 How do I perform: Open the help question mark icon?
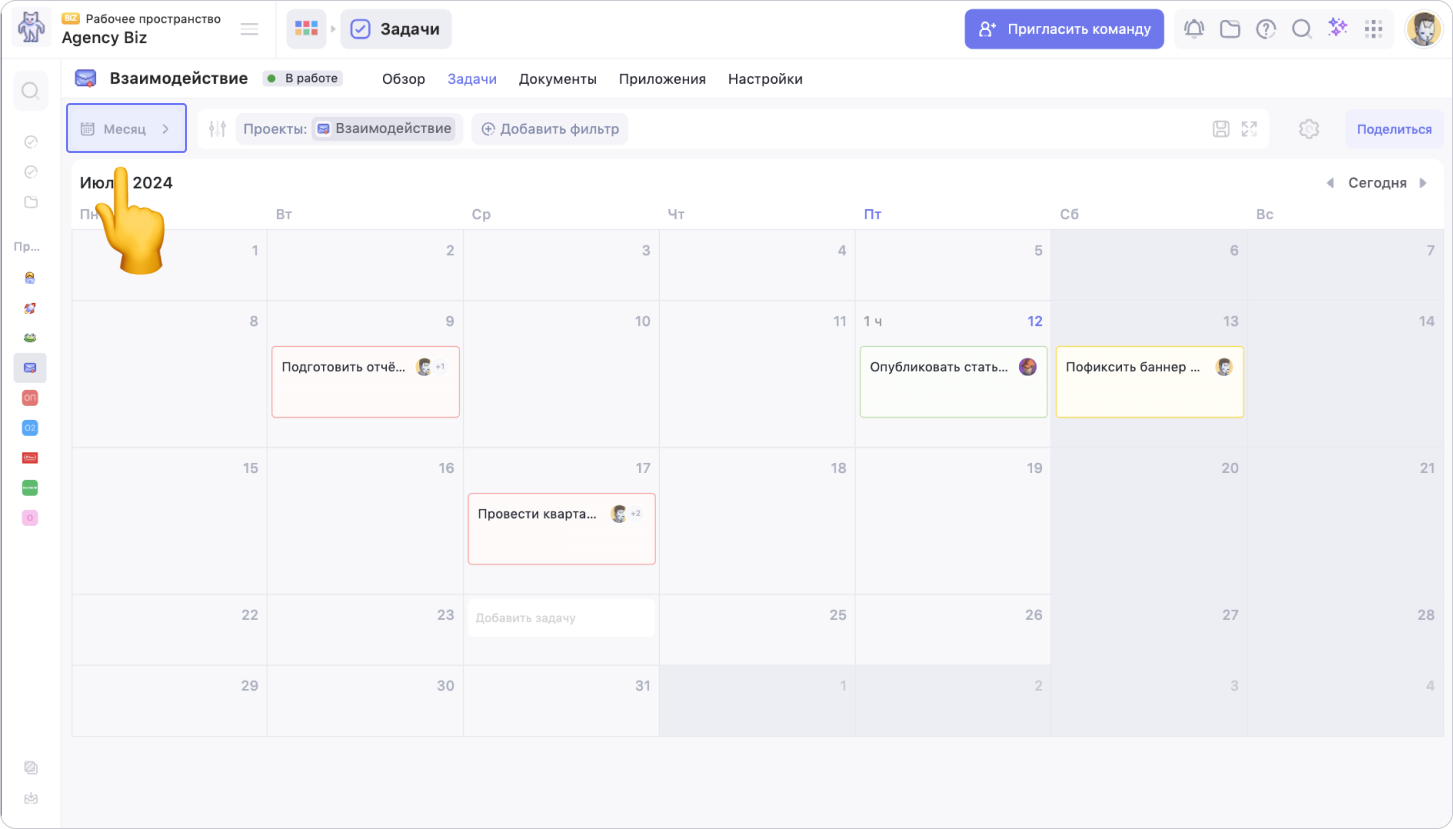pyautogui.click(x=1266, y=29)
